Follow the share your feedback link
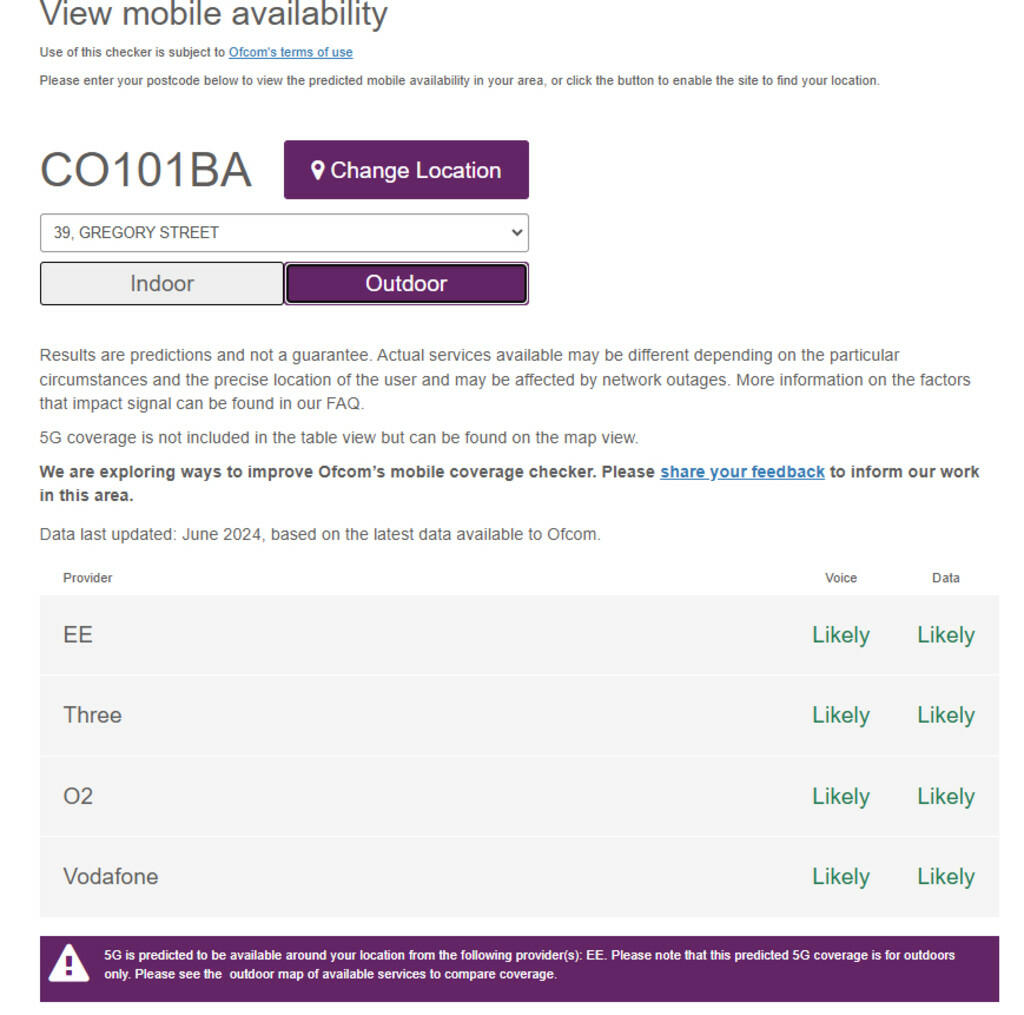Image resolution: width=1024 pixels, height=1015 pixels. [x=742, y=472]
